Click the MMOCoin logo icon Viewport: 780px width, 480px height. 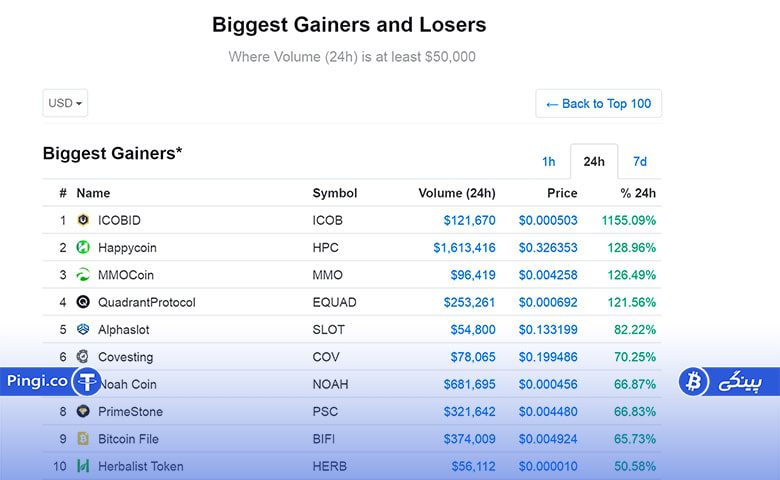[x=83, y=275]
